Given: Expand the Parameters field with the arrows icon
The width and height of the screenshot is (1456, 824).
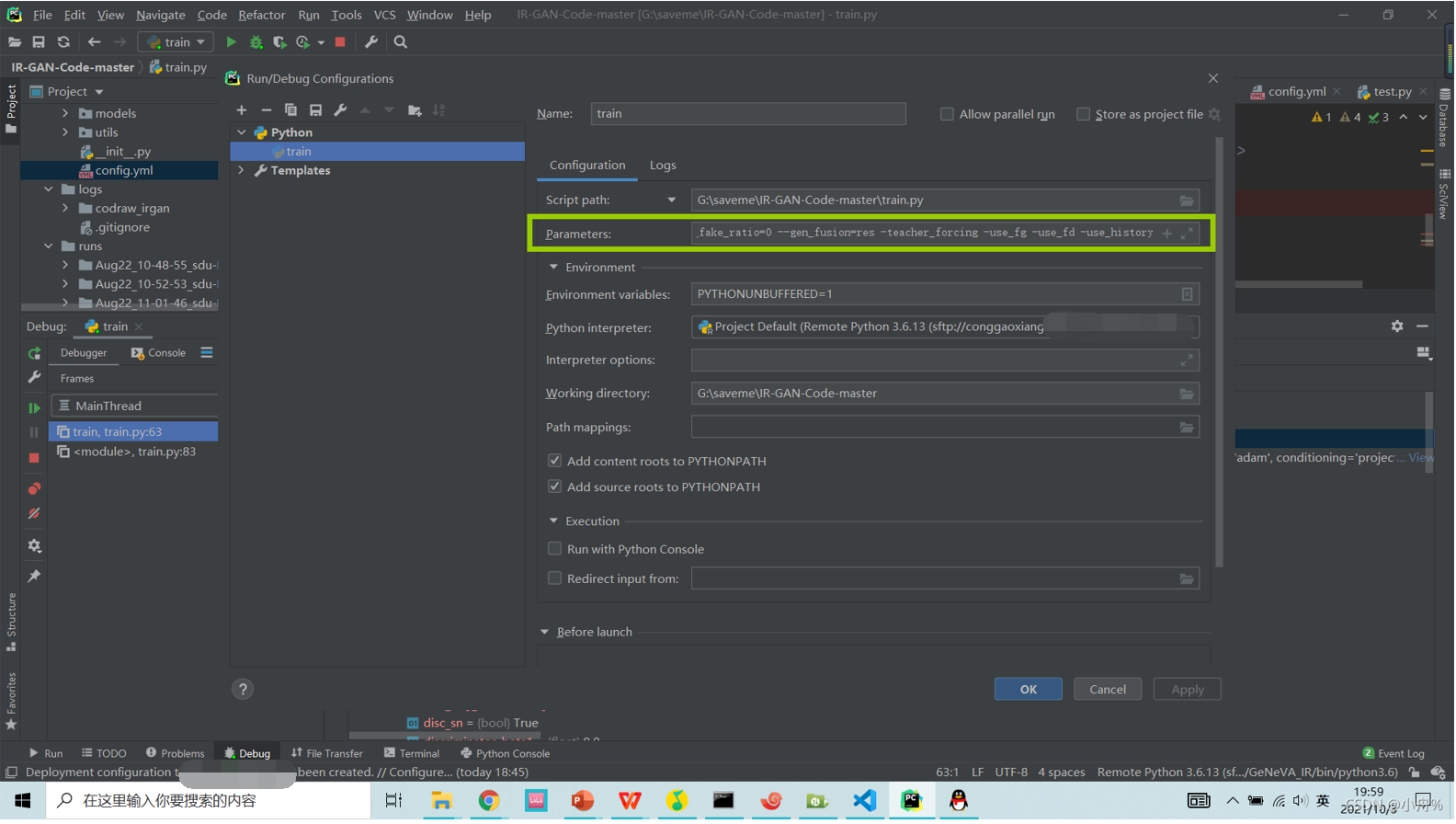Looking at the screenshot, I should pos(1187,234).
